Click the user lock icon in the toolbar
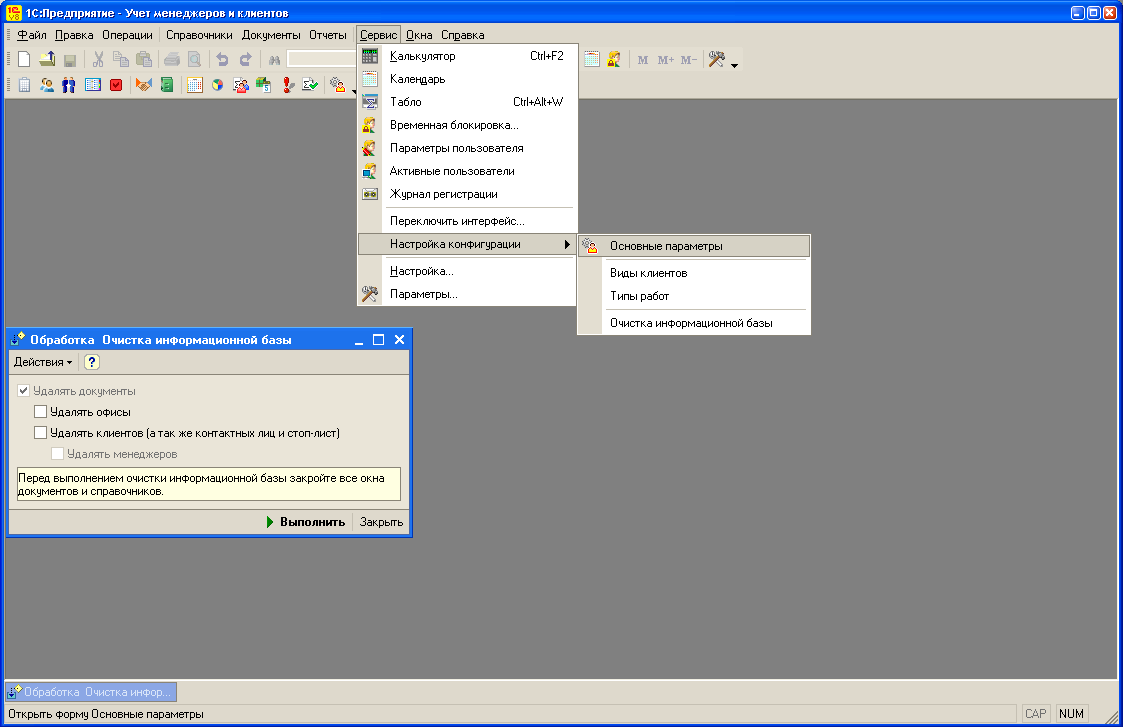 pos(614,59)
